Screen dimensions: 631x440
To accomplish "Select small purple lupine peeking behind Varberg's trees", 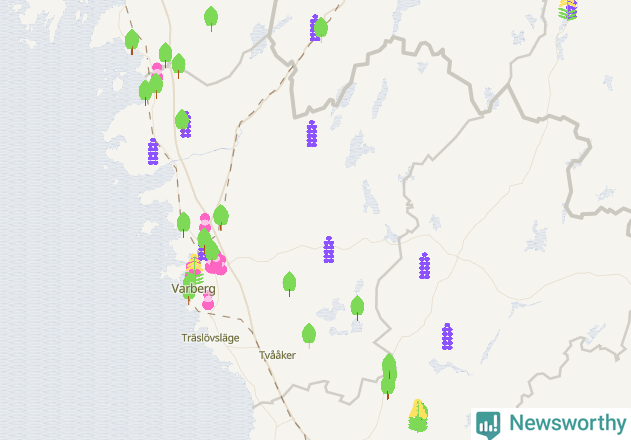I will (201, 254).
